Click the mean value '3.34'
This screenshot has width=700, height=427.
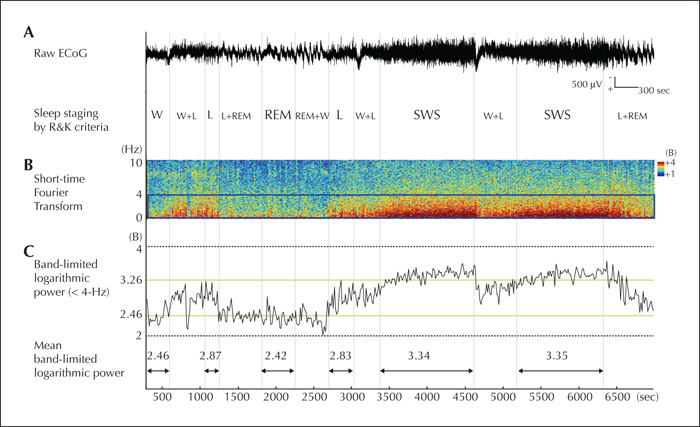point(419,356)
